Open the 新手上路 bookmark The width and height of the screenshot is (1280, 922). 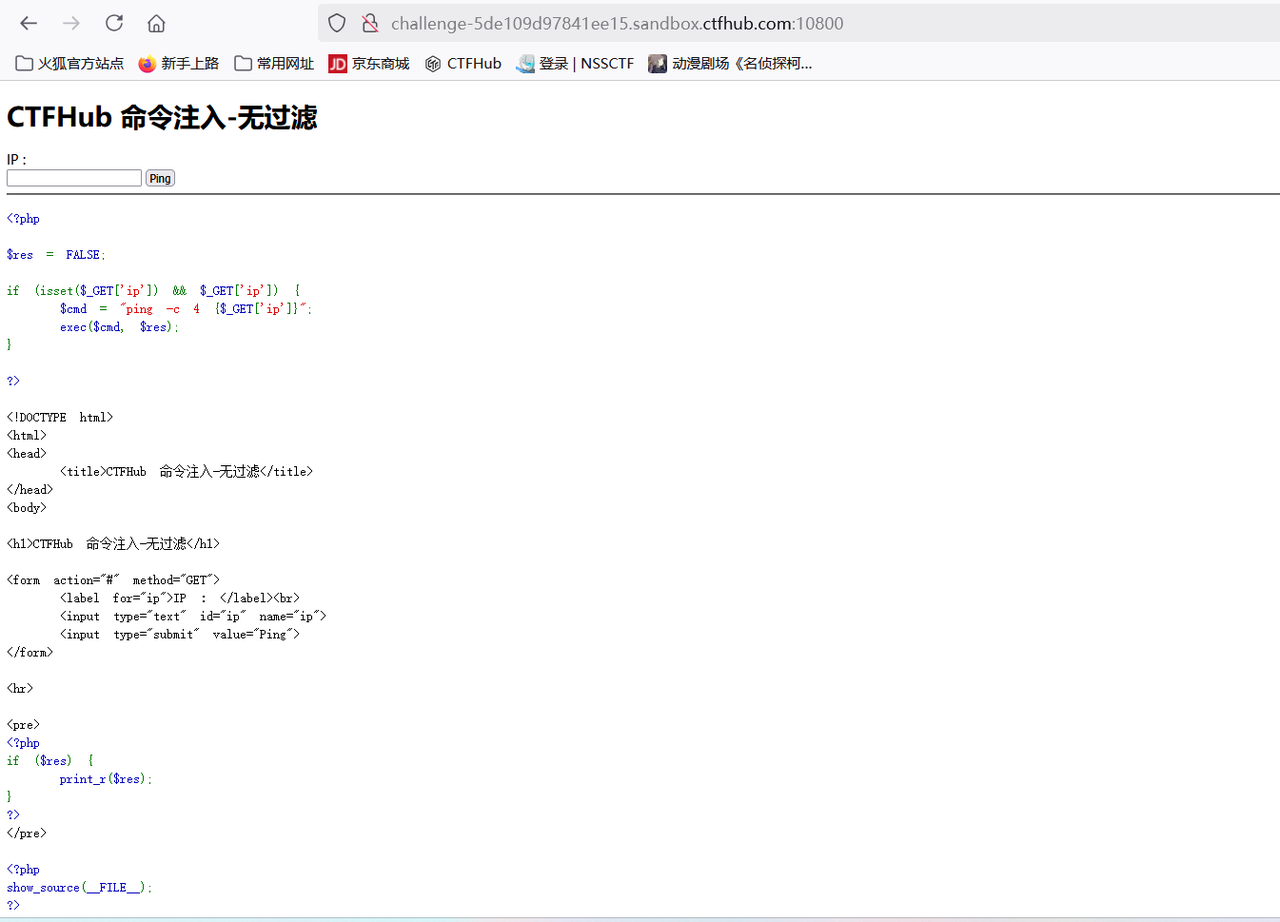pos(178,64)
